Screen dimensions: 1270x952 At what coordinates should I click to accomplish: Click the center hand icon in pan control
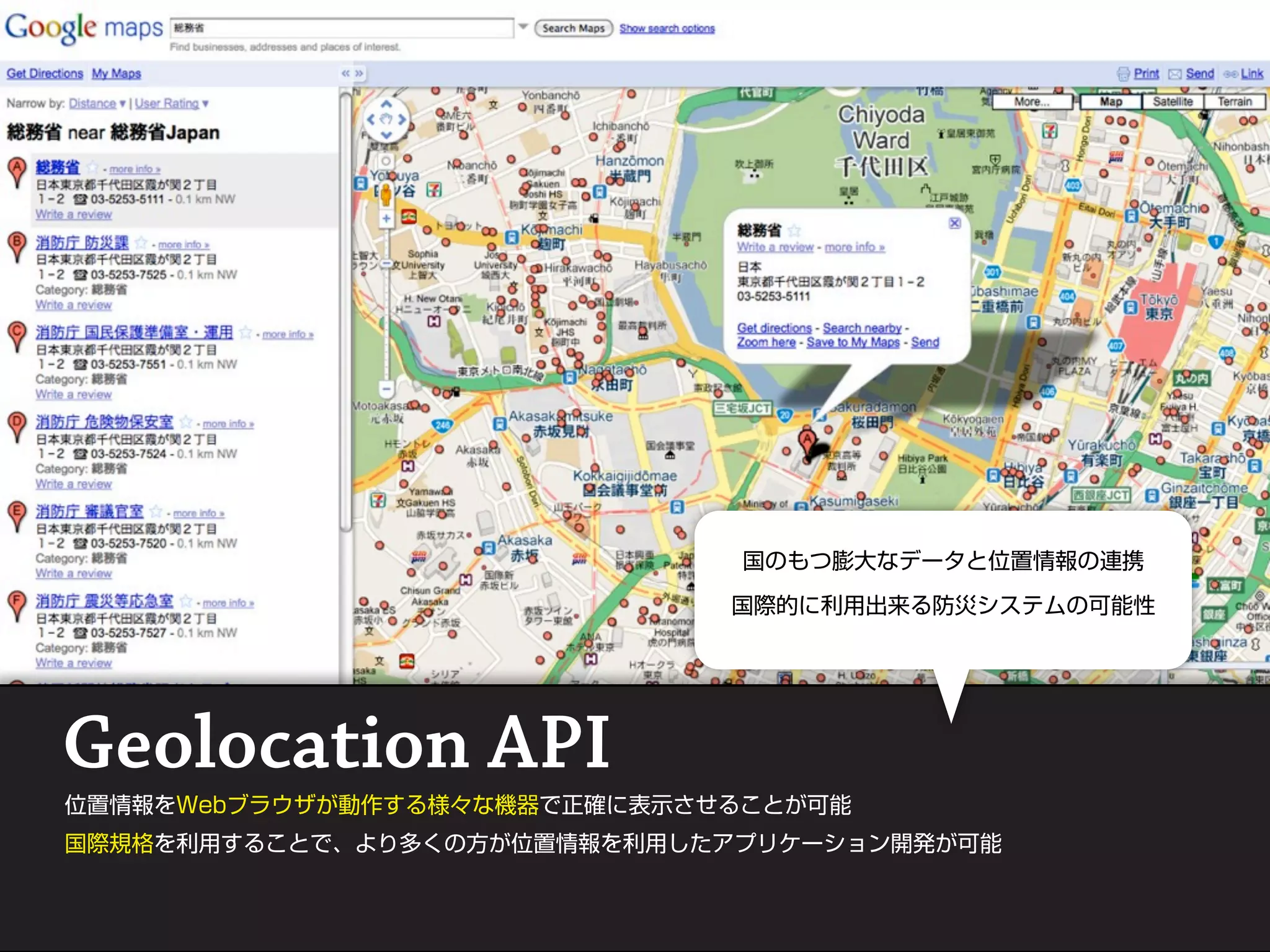point(386,120)
